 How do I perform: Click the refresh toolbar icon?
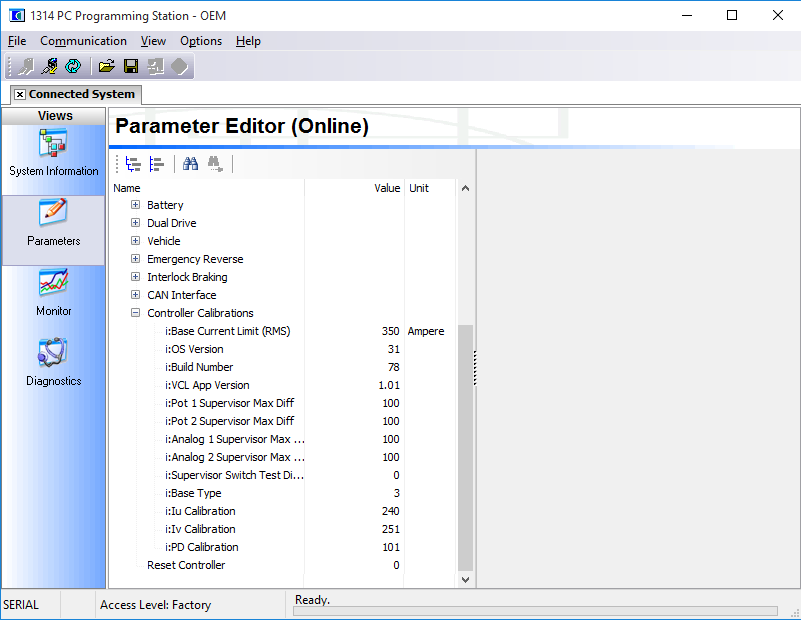tap(73, 66)
